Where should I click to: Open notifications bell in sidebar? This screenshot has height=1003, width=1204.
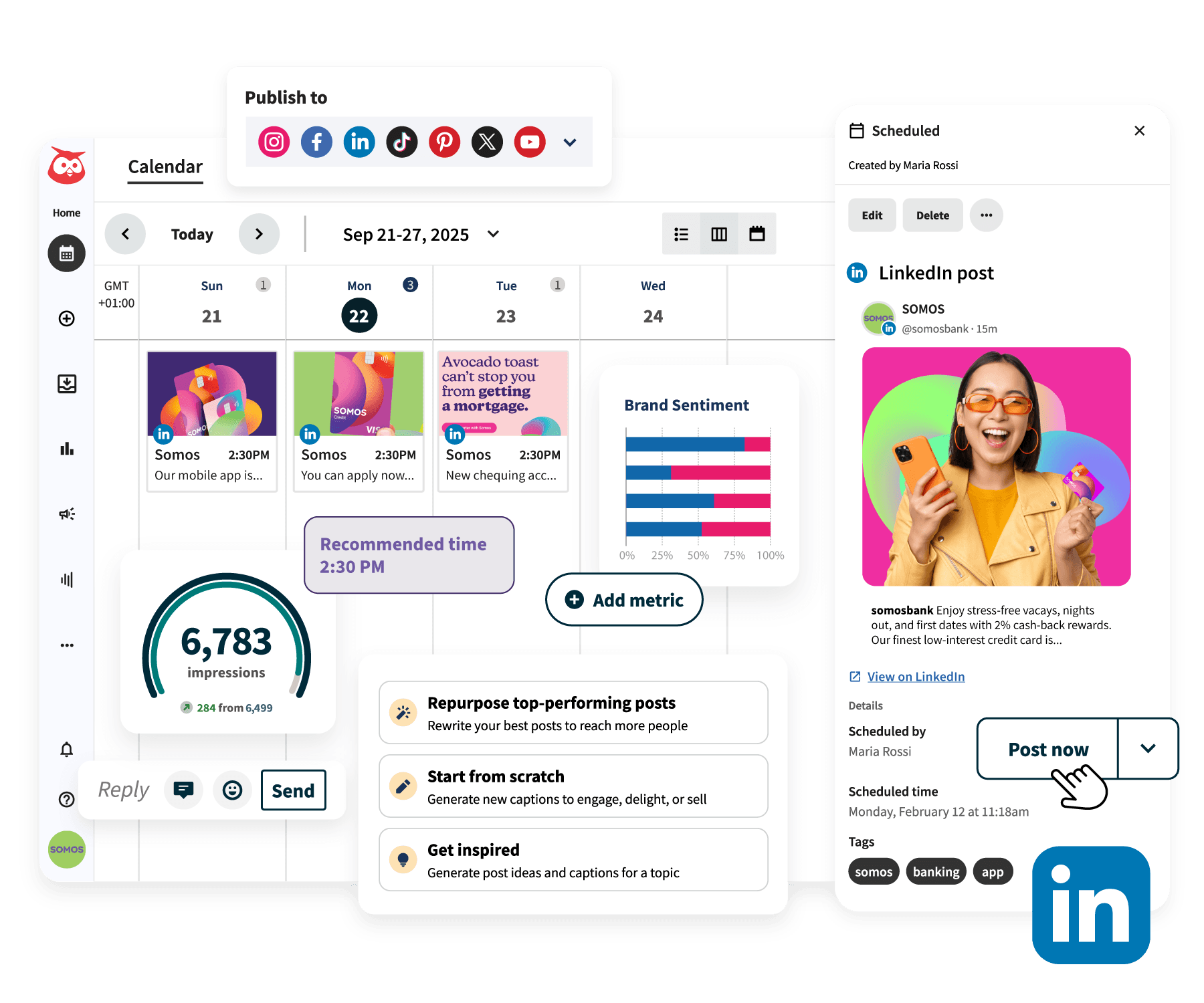pyautogui.click(x=67, y=750)
